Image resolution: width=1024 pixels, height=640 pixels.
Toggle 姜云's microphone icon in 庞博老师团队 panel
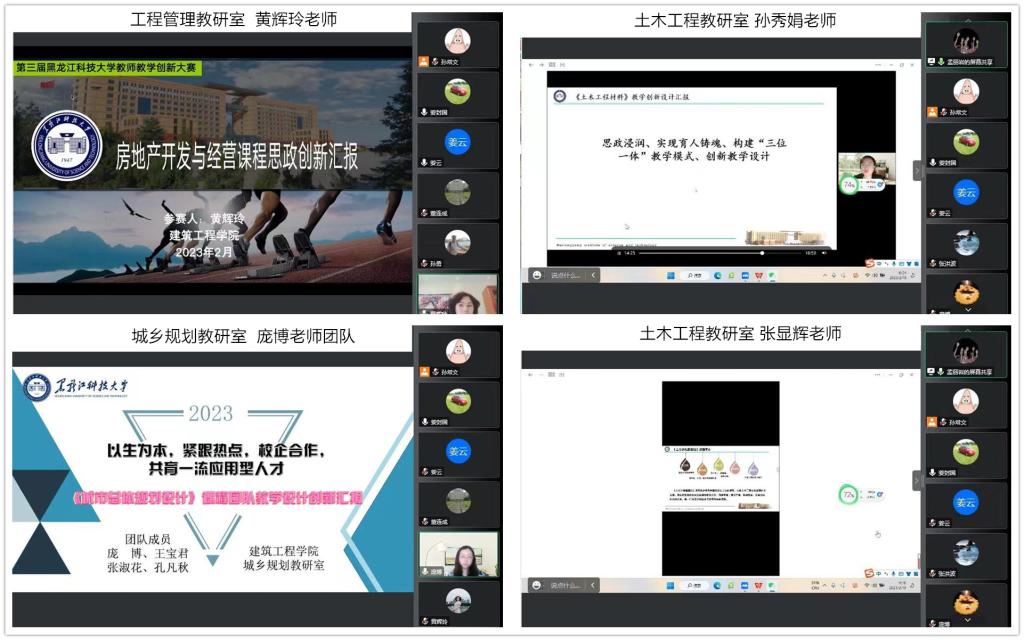click(x=424, y=471)
